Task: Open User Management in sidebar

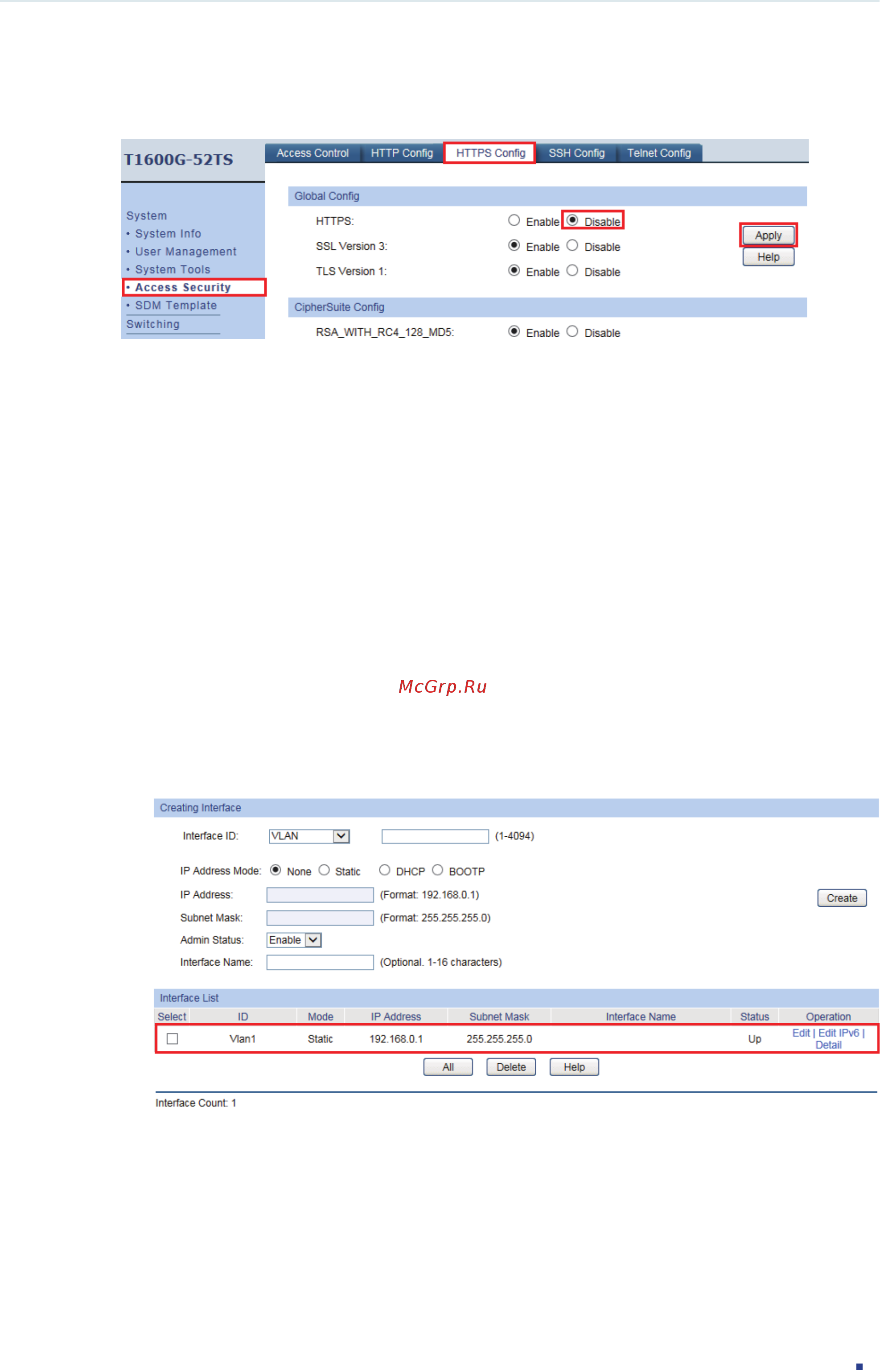Action: point(186,252)
